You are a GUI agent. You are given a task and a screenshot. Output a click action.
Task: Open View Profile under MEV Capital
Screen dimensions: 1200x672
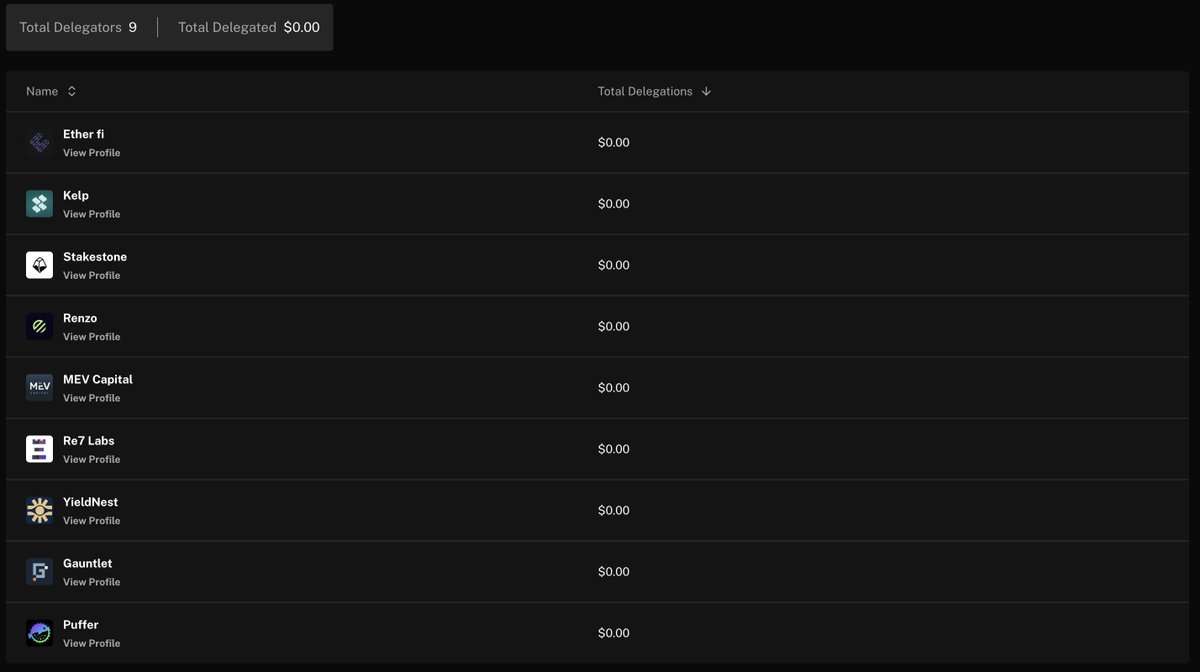[x=91, y=398]
